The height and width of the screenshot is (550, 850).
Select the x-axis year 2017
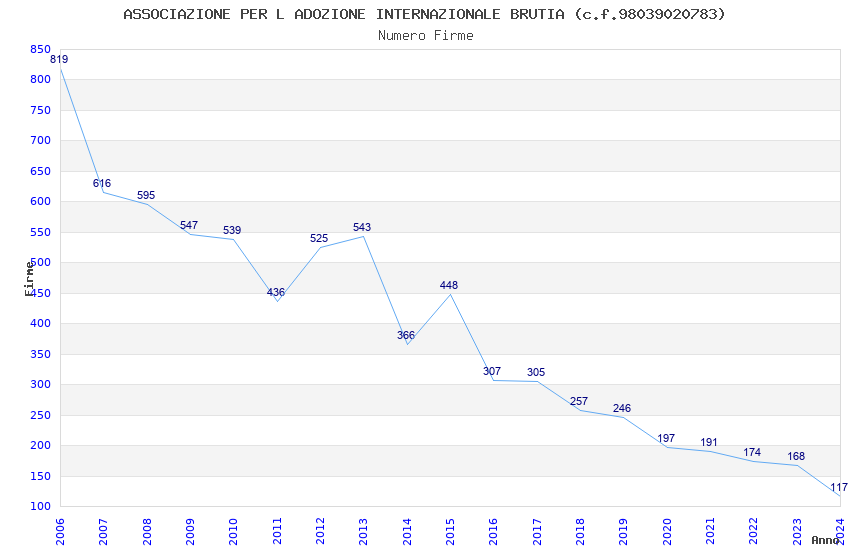[537, 531]
